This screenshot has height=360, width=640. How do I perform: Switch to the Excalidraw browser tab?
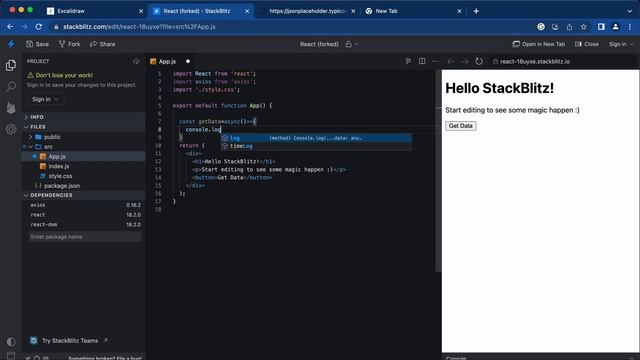pyautogui.click(x=95, y=11)
